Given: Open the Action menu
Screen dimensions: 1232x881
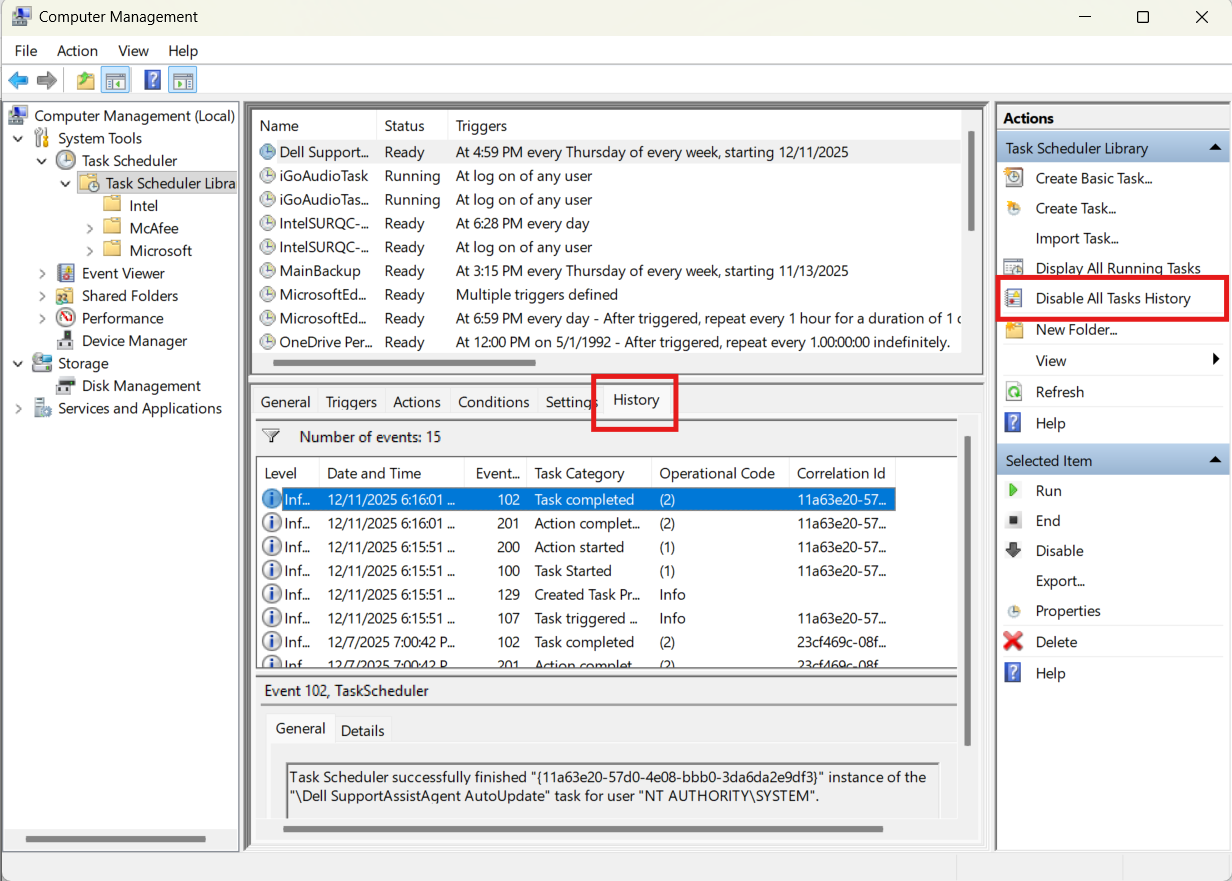Looking at the screenshot, I should pyautogui.click(x=77, y=51).
